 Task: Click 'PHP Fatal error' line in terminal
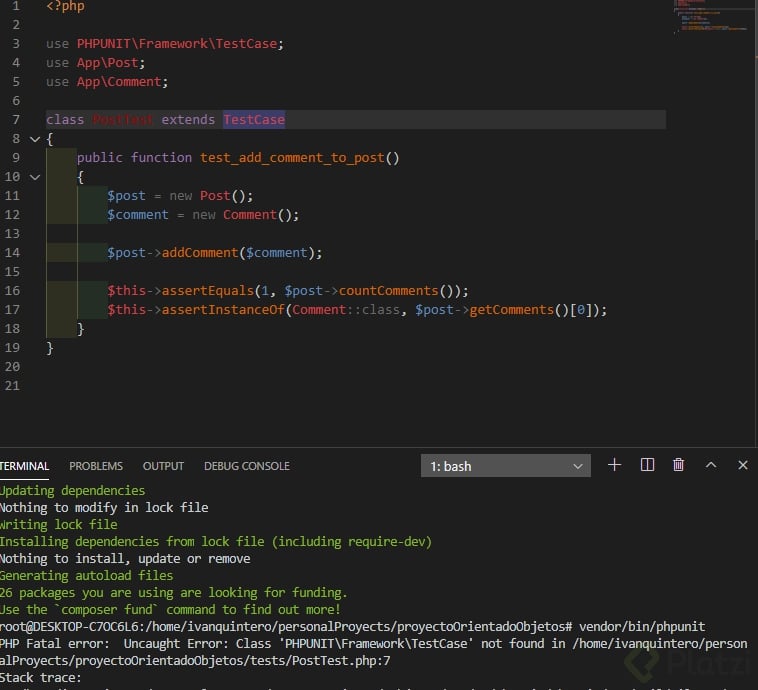click(374, 644)
